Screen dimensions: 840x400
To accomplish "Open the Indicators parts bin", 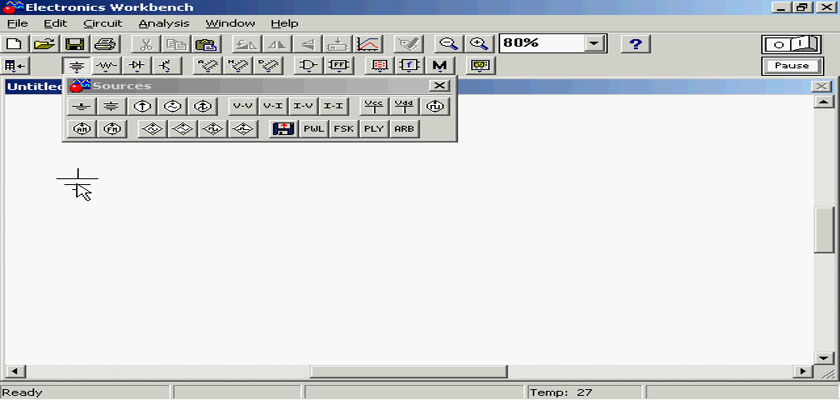I will click(x=380, y=65).
